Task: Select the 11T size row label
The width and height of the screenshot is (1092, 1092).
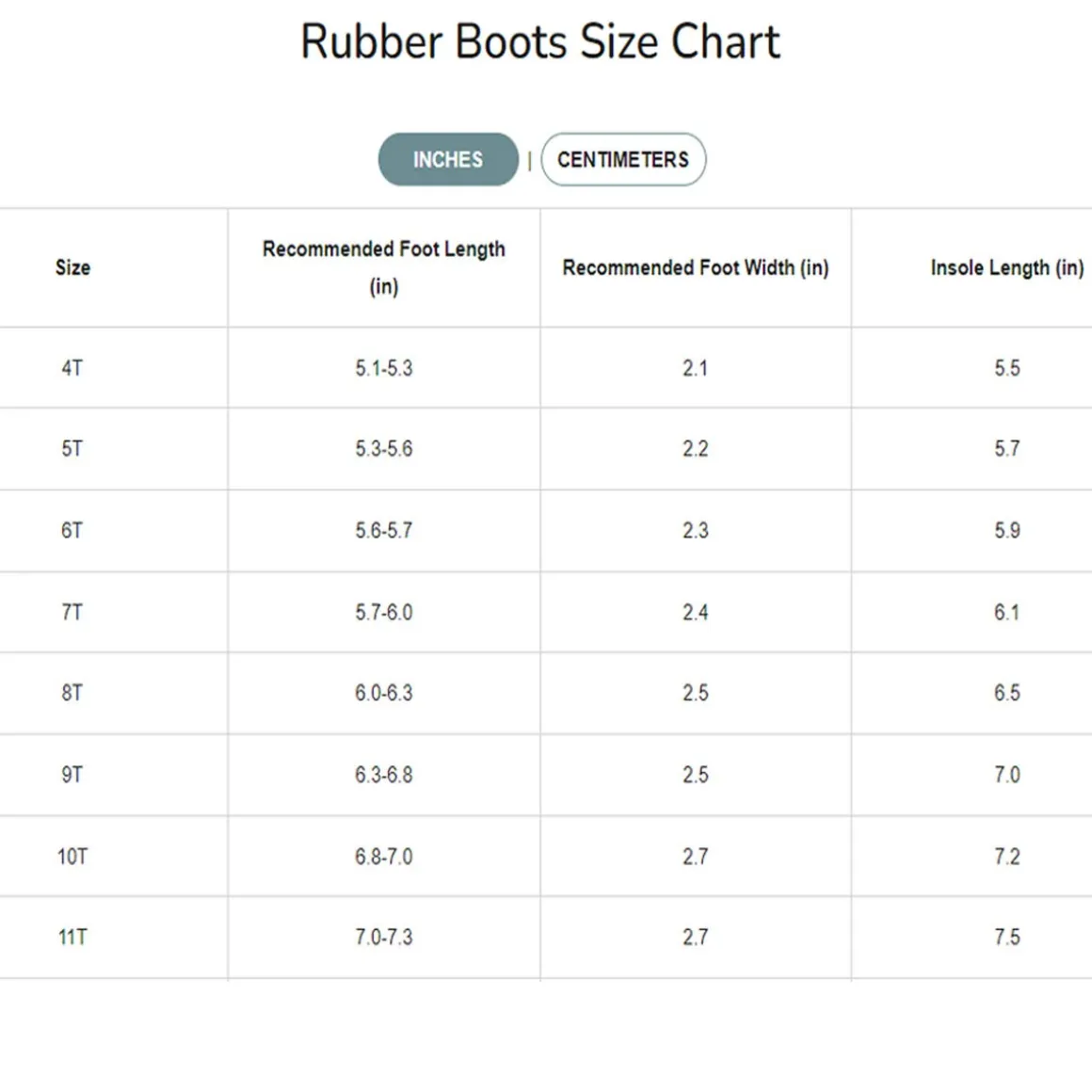Action: [x=72, y=938]
